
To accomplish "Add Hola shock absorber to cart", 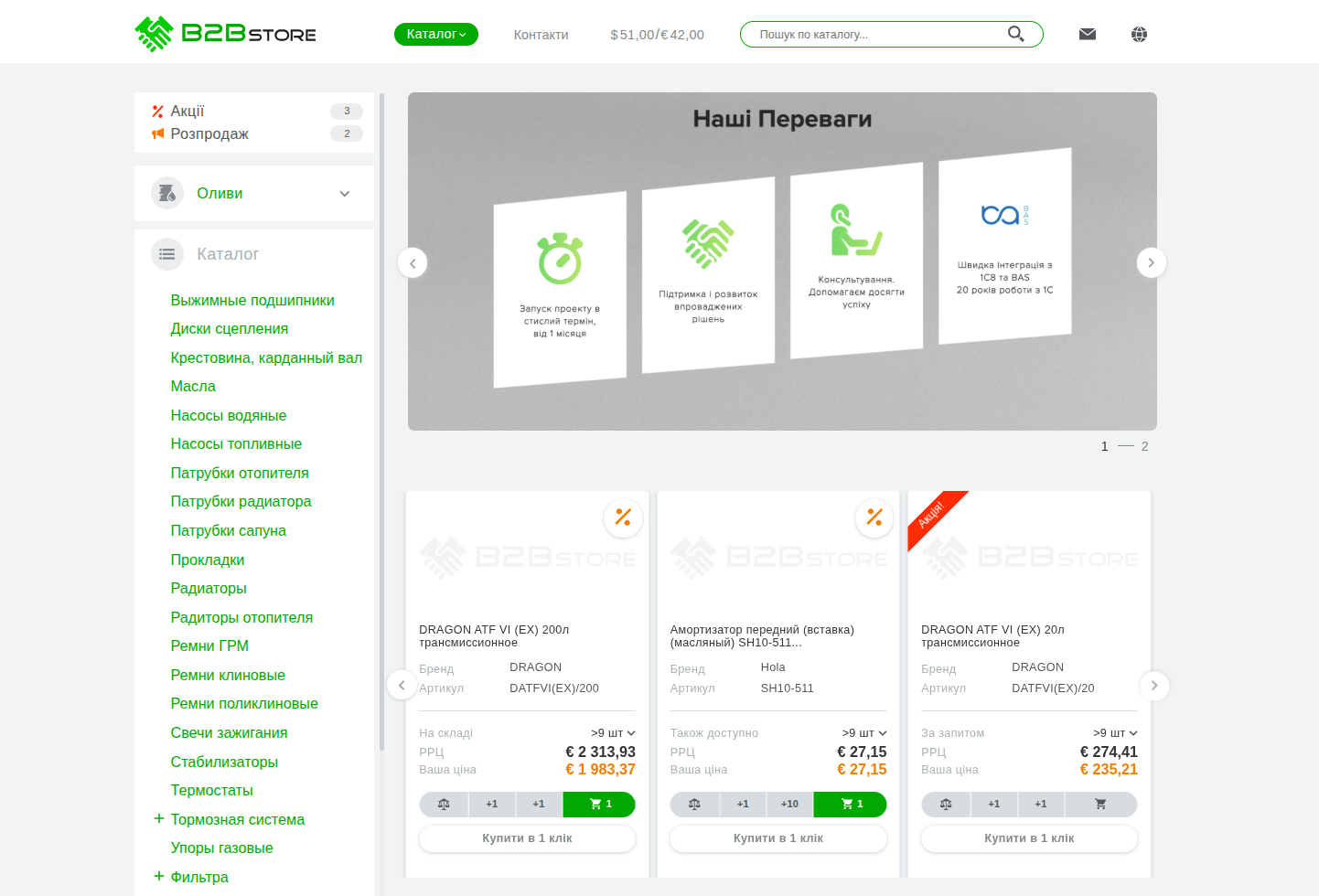I will coord(851,805).
